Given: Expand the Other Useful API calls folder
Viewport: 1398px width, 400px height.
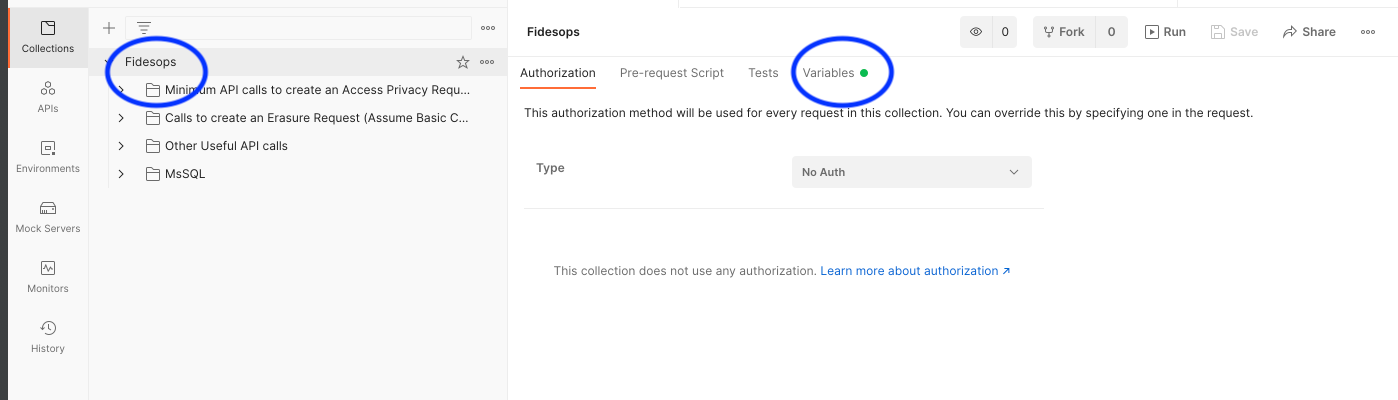Looking at the screenshot, I should (121, 146).
